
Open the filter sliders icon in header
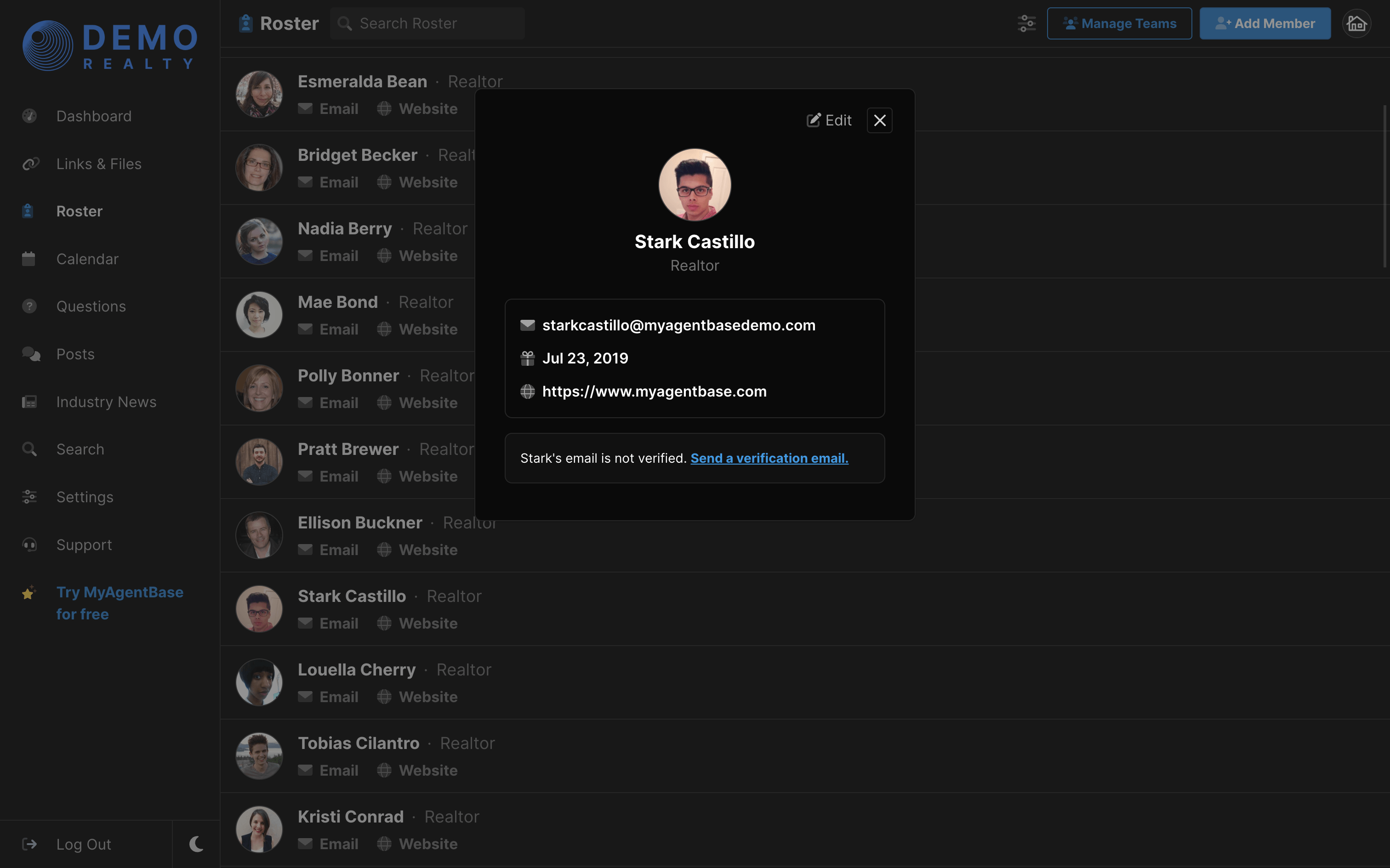(1026, 23)
